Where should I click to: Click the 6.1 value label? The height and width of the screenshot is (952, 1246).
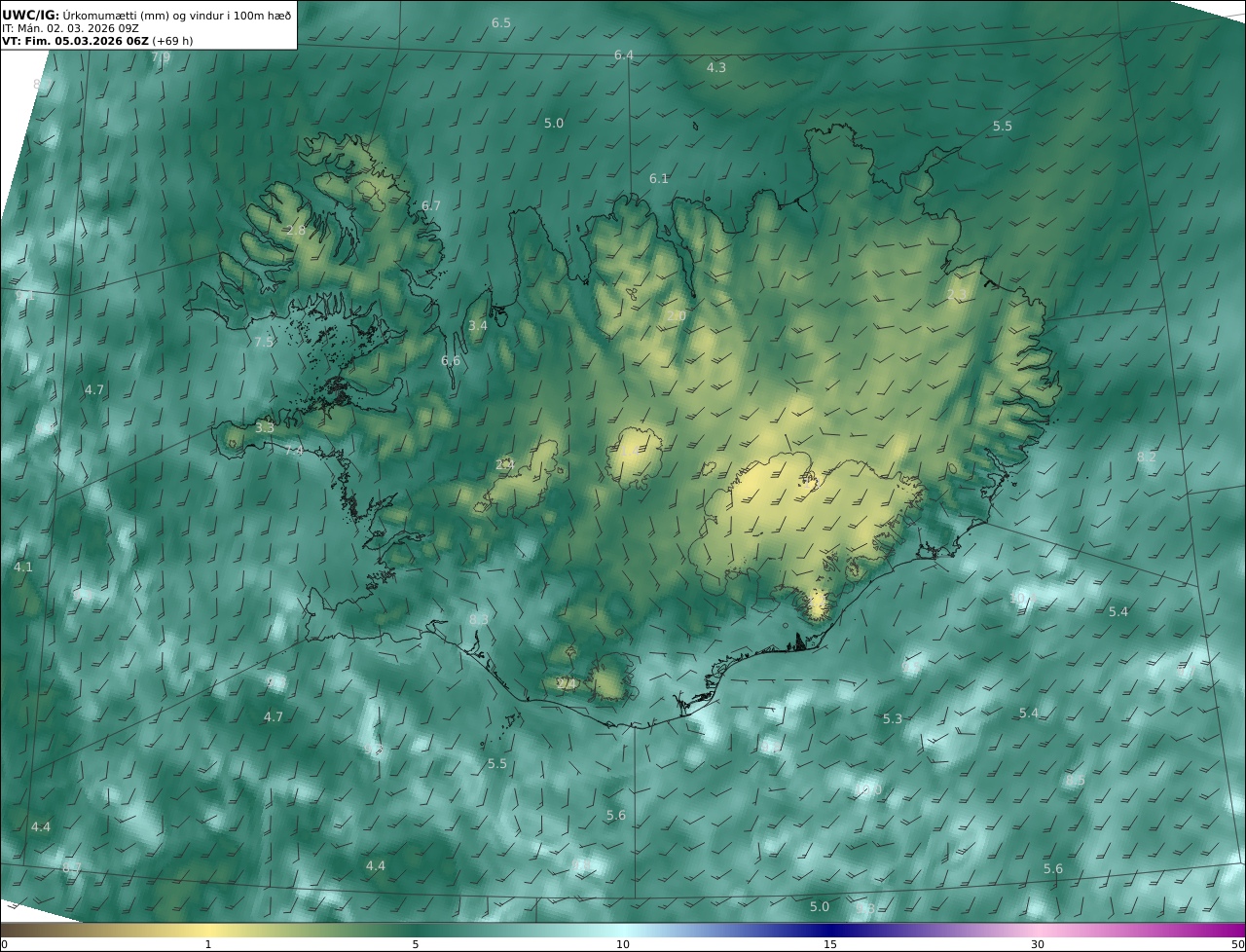click(659, 179)
